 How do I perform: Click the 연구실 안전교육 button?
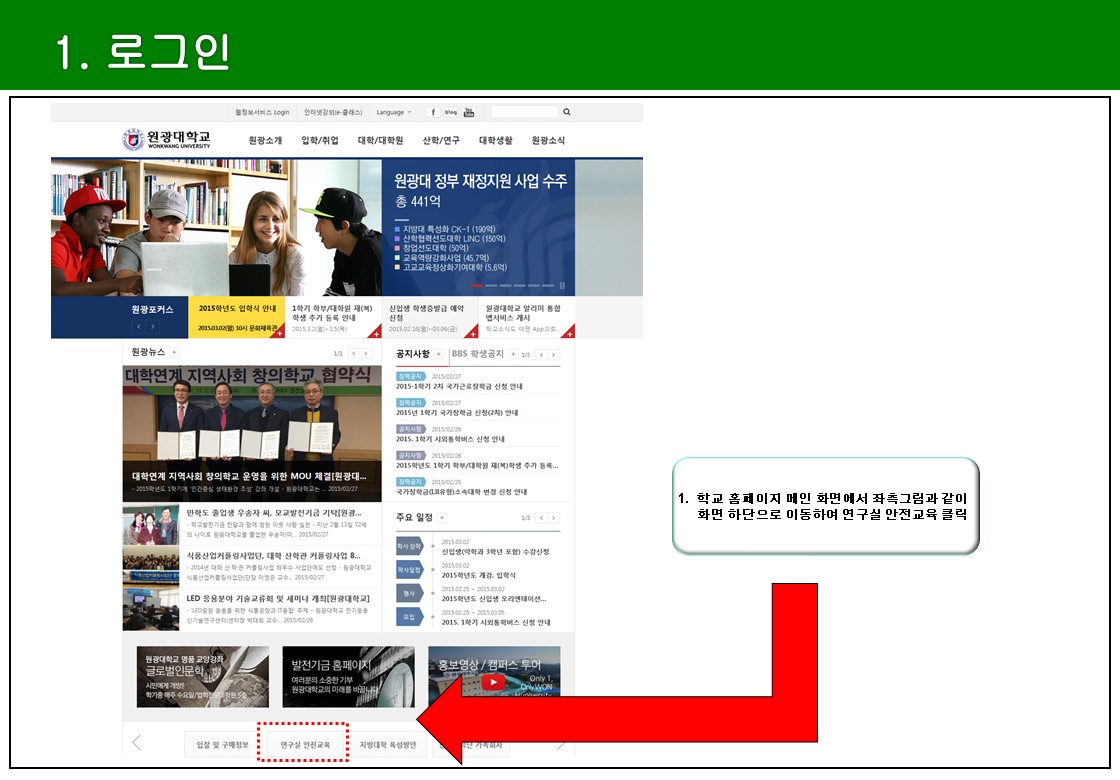(x=305, y=744)
